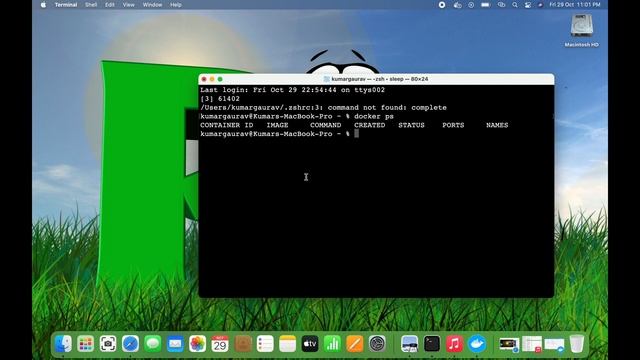640x360 pixels.
Task: Open first minimized window thumbnail in Dock
Action: (509, 344)
